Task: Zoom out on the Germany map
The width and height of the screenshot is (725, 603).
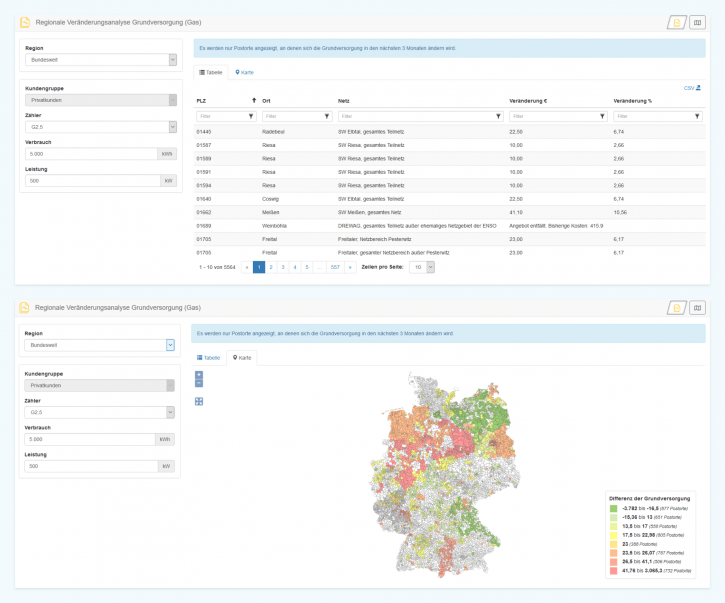Action: tap(199, 383)
